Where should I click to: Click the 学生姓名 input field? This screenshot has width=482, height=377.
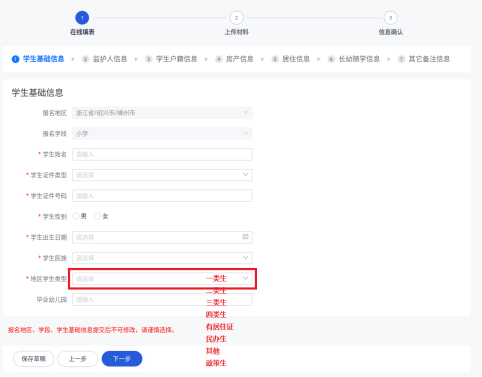click(x=162, y=154)
